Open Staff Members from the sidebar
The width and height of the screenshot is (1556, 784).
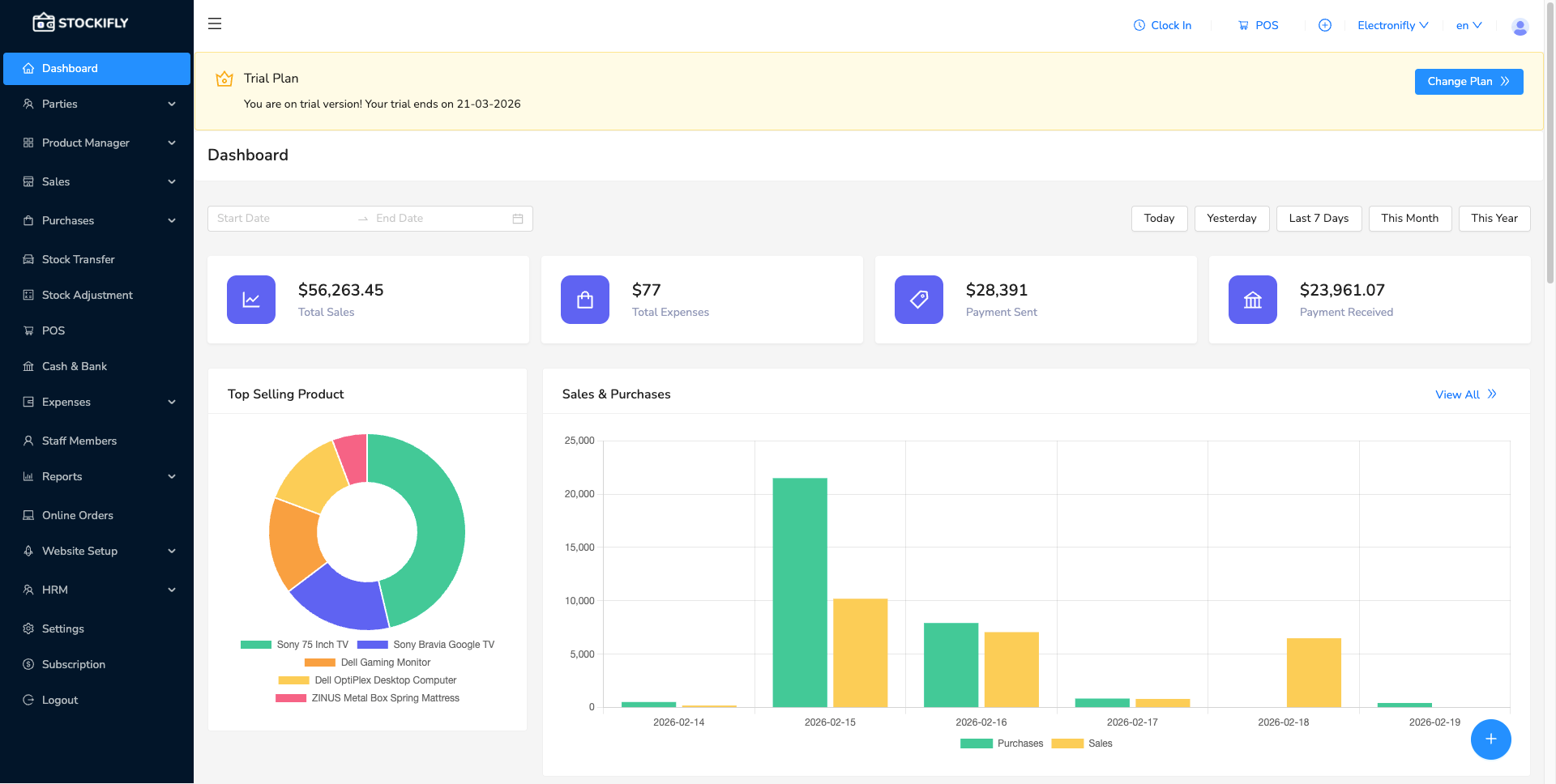(79, 441)
